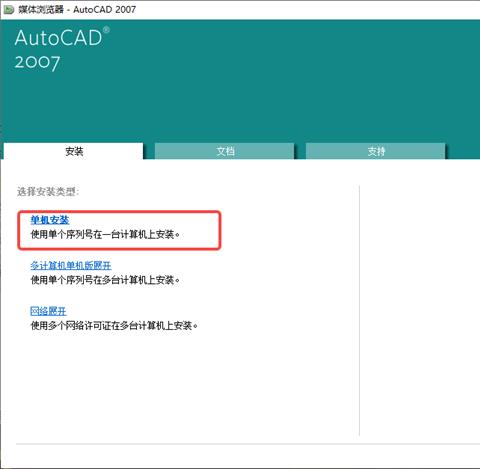Viewport: 480px width, 469px height.
Task: Click the 选择安装类型: heading
Action: coord(48,192)
